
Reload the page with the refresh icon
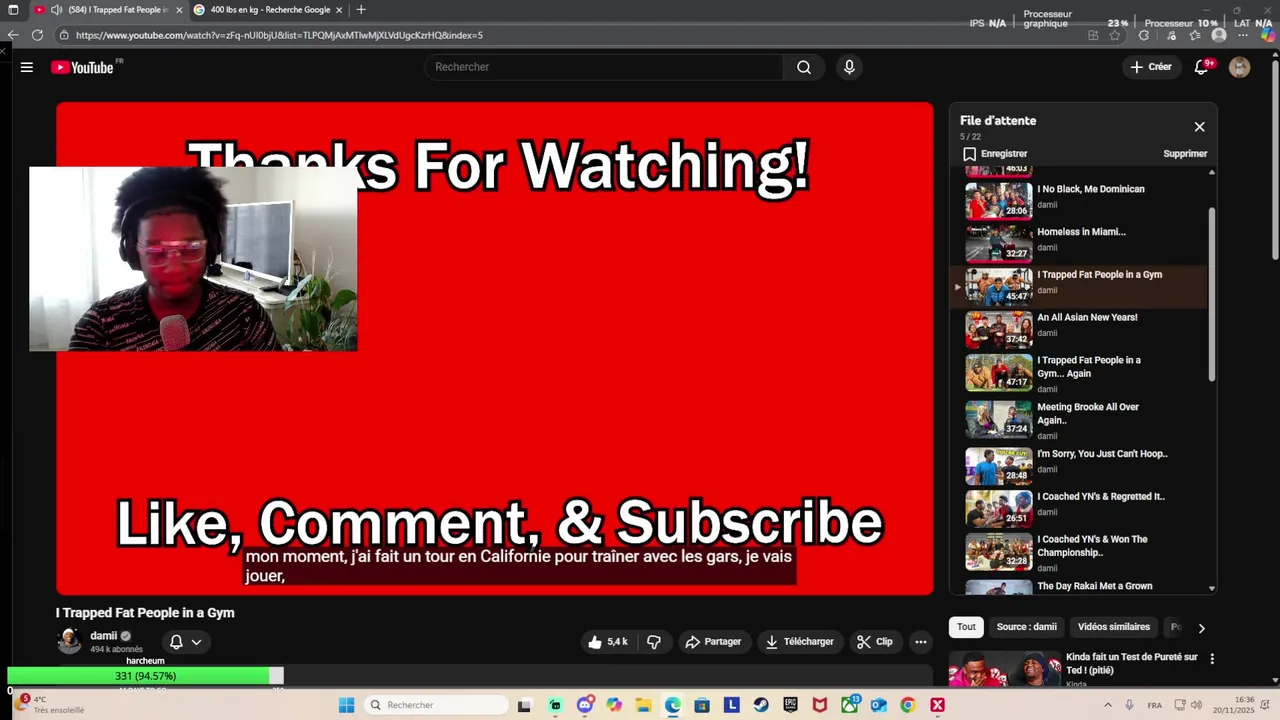click(x=37, y=35)
